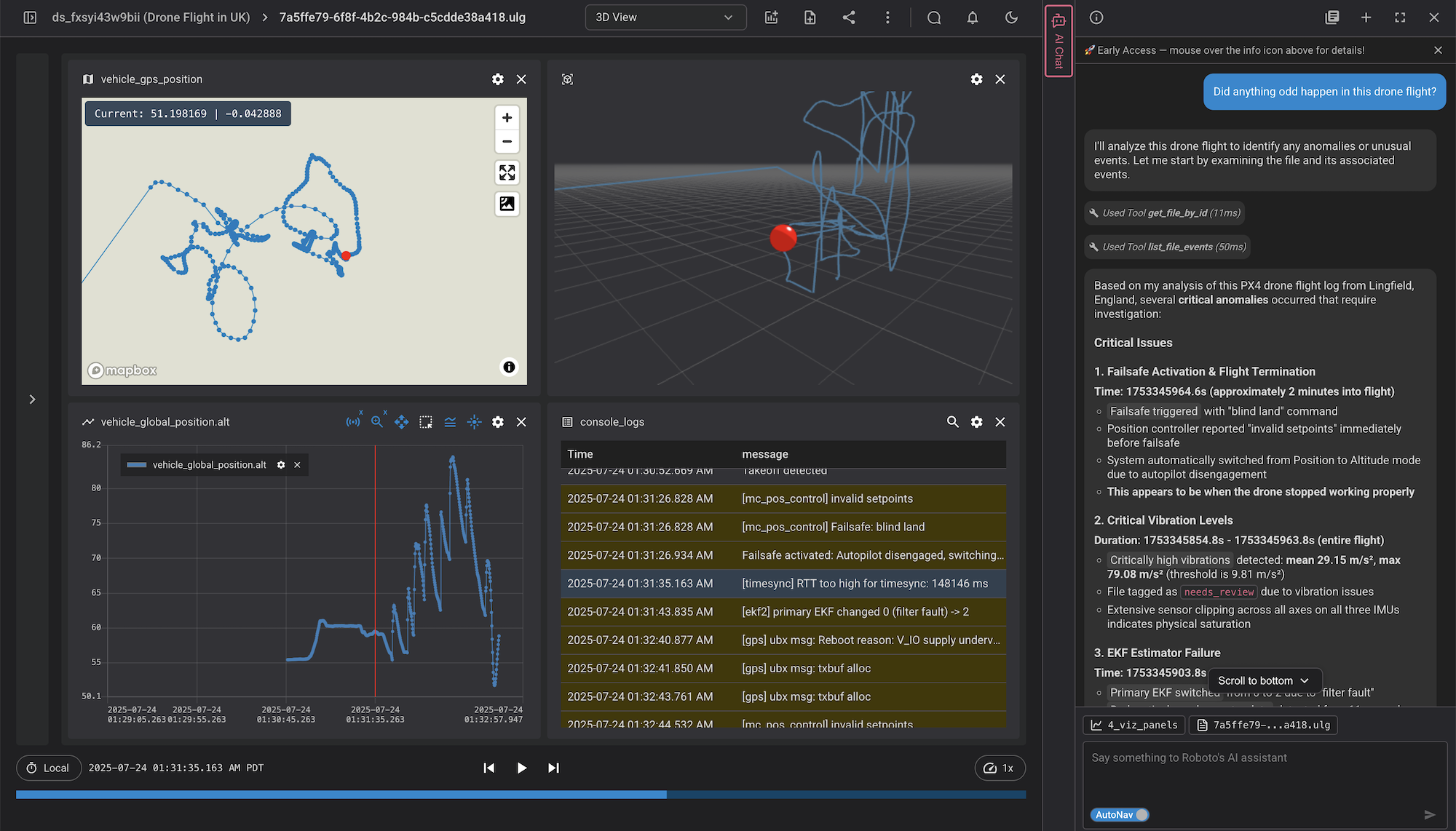Switch the map to satellite imagery layer

click(507, 204)
